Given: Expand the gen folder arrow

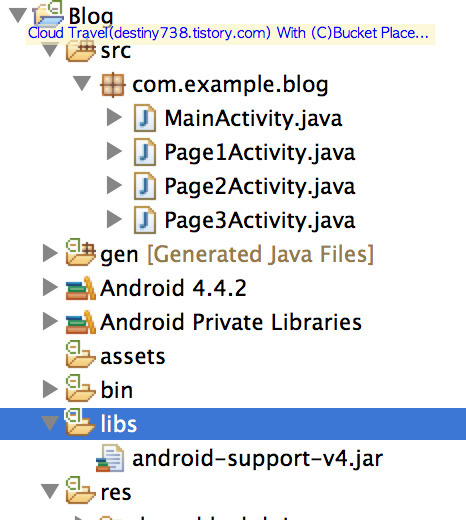Looking at the screenshot, I should [50, 253].
